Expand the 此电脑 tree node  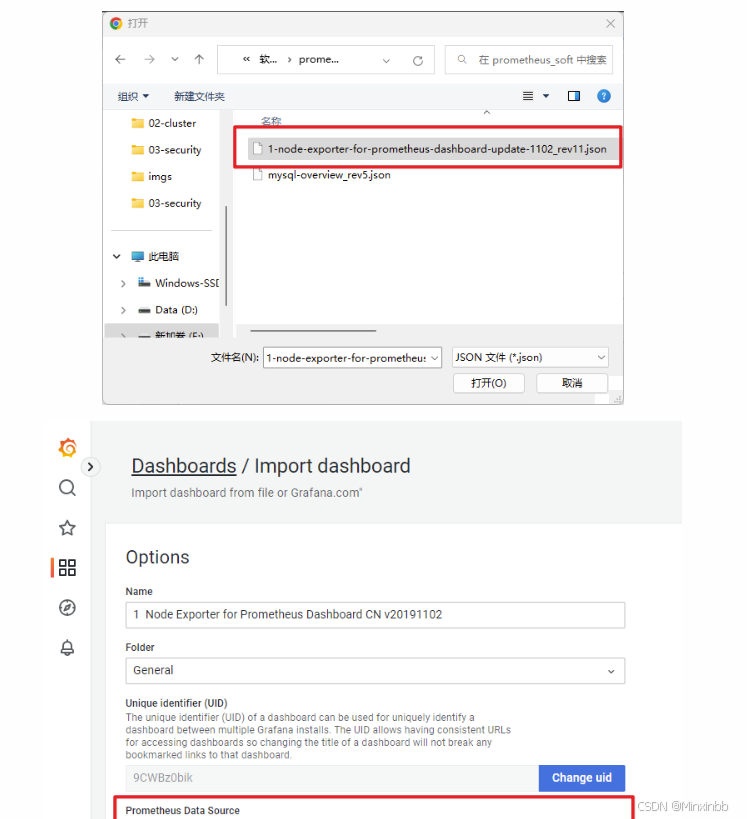click(117, 256)
